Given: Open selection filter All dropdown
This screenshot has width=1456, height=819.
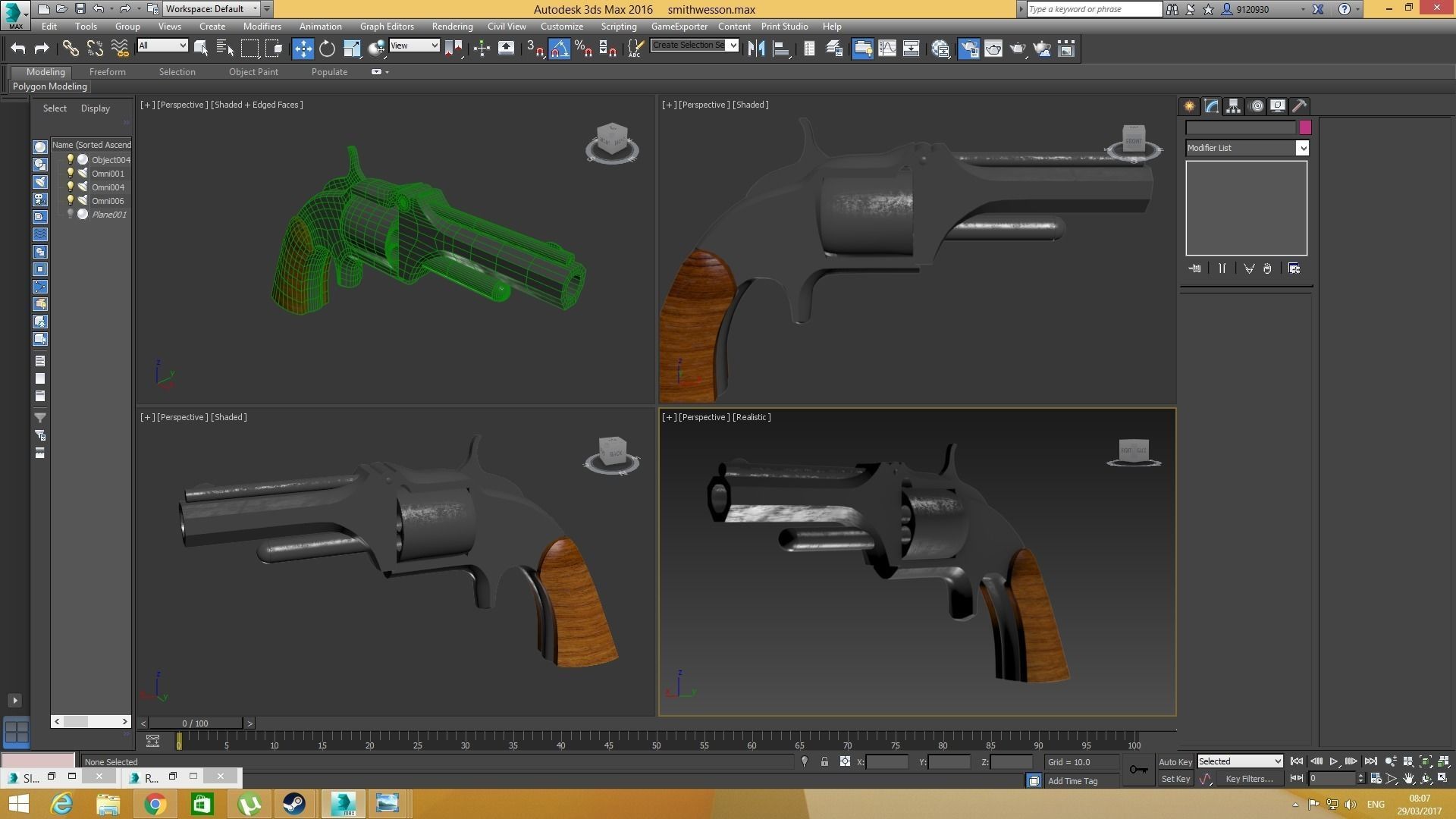Looking at the screenshot, I should (162, 45).
